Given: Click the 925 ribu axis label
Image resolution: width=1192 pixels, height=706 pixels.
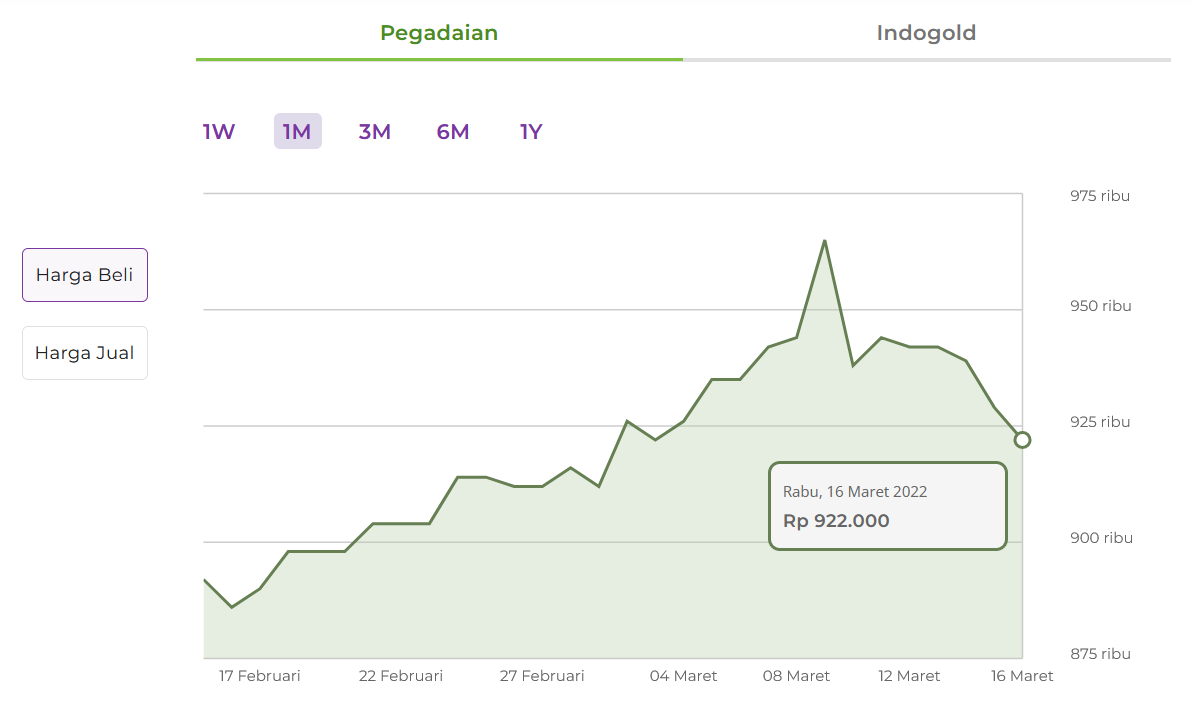Looking at the screenshot, I should pyautogui.click(x=1100, y=422).
